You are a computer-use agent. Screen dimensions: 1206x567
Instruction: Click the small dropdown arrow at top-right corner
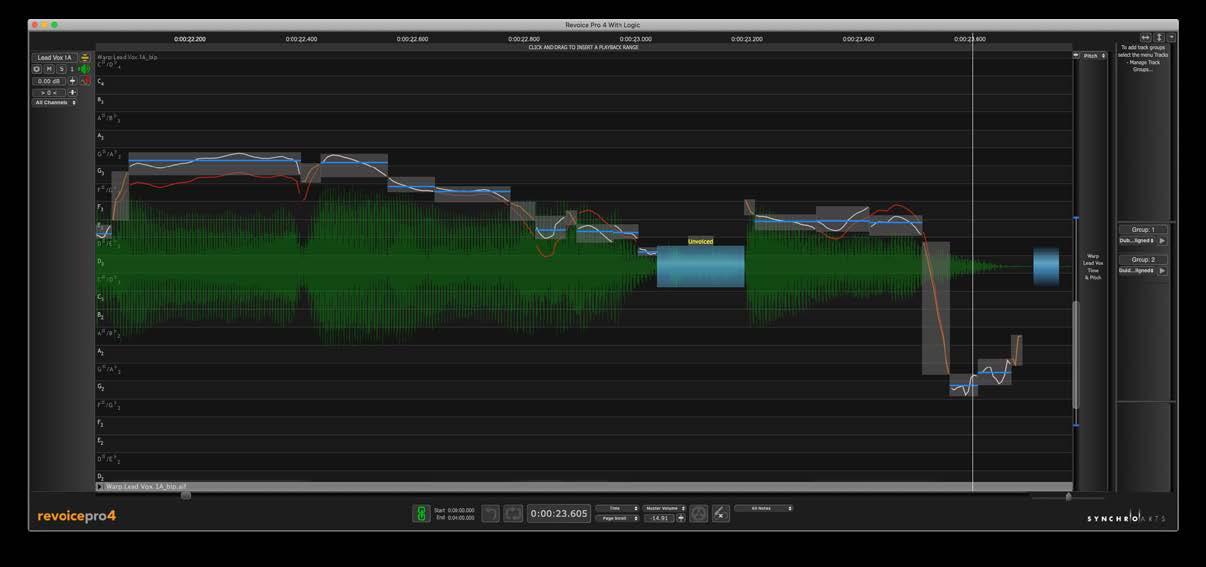point(1172,37)
